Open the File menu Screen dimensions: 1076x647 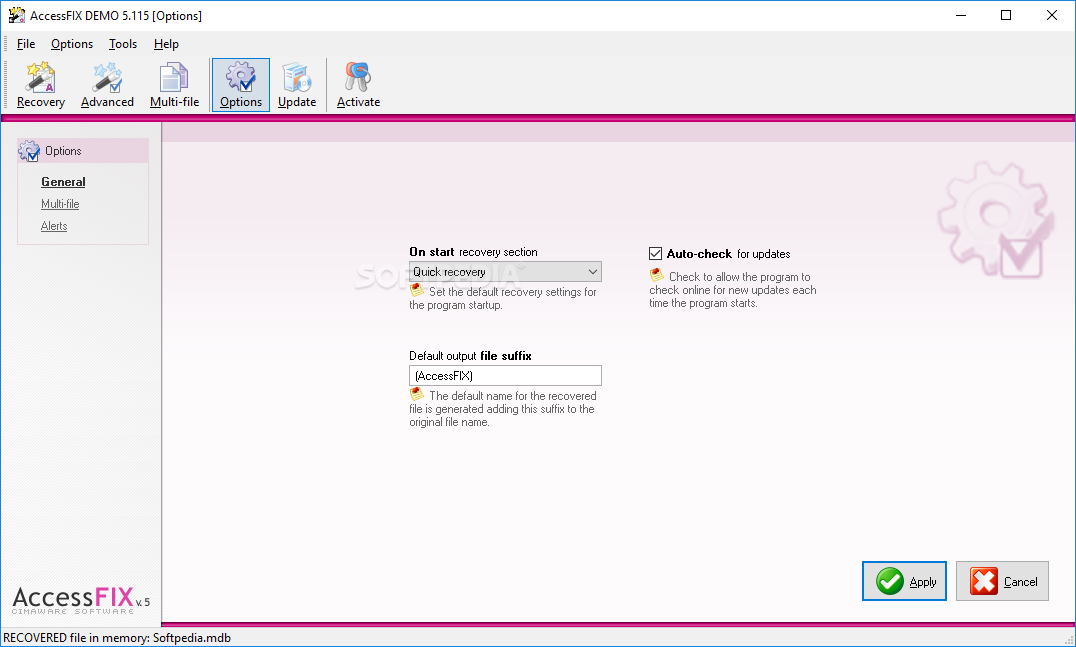(x=26, y=44)
